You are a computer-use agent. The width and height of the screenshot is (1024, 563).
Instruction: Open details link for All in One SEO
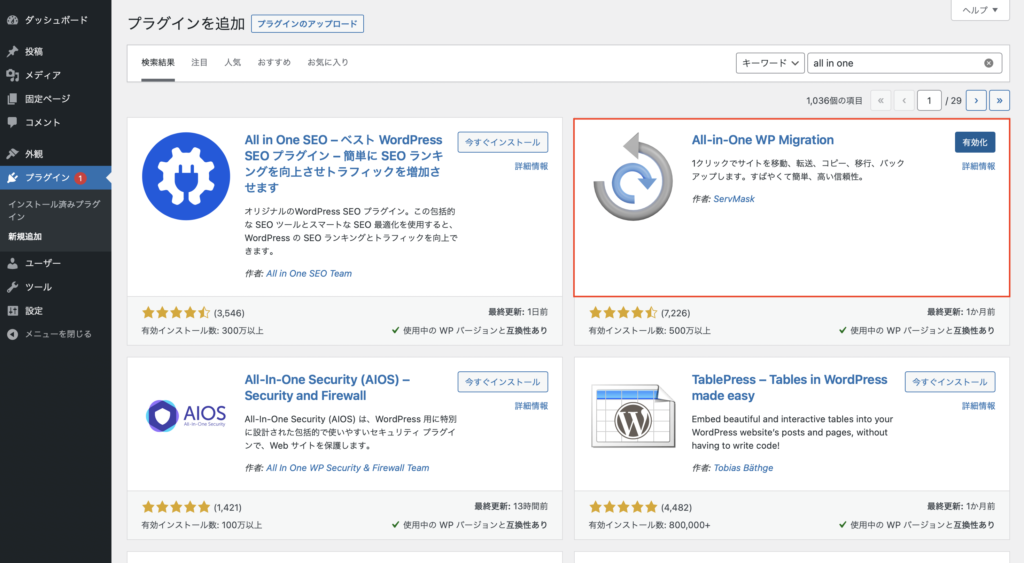point(531,167)
